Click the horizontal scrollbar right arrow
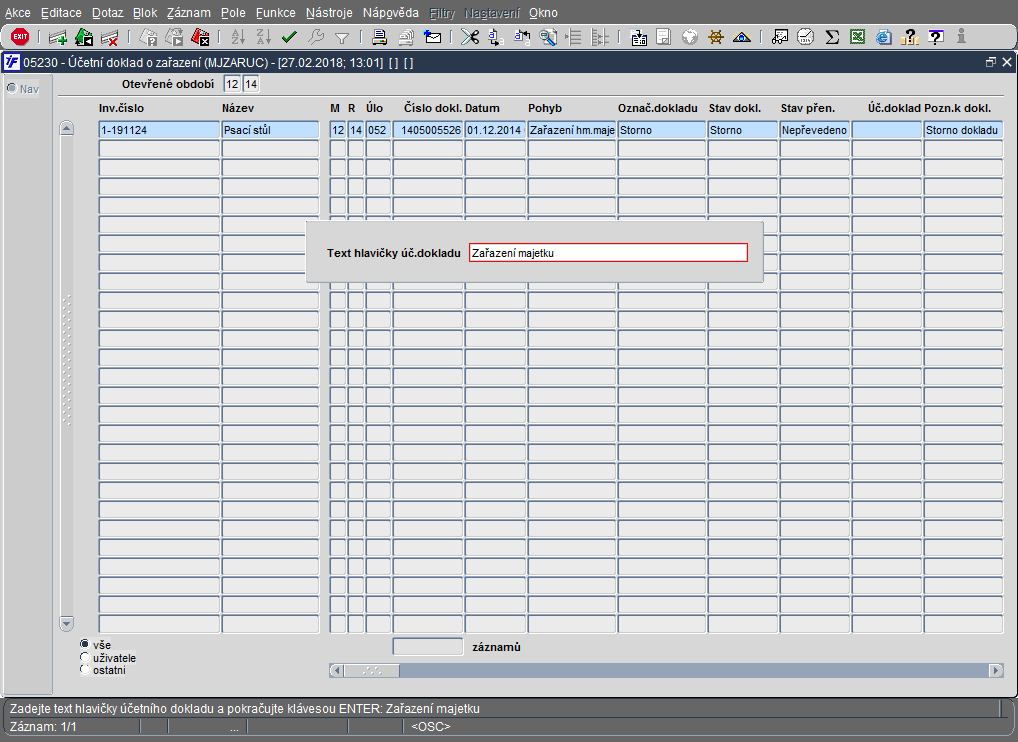The height and width of the screenshot is (742, 1018). point(996,670)
